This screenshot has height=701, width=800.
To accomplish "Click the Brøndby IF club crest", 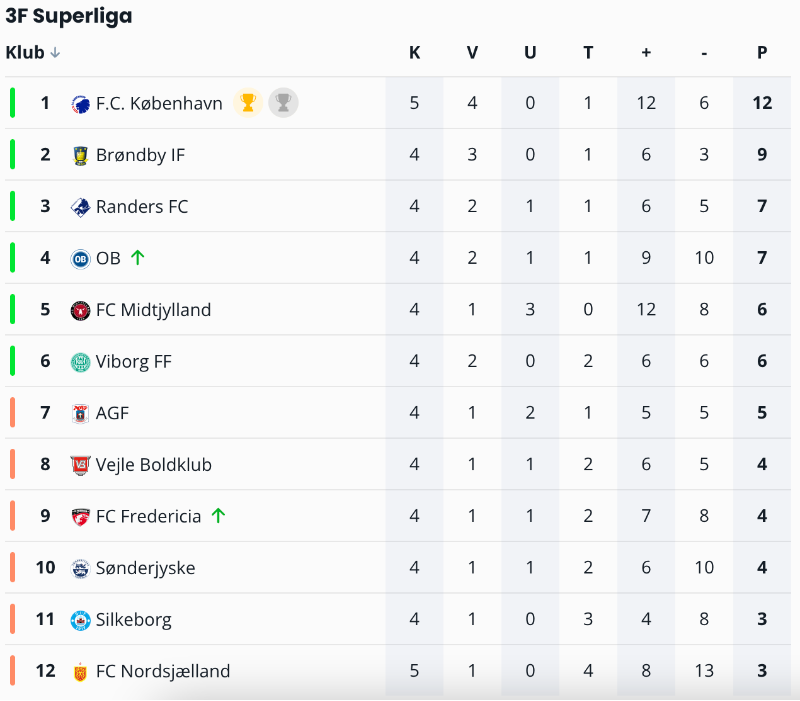I will coord(81,155).
